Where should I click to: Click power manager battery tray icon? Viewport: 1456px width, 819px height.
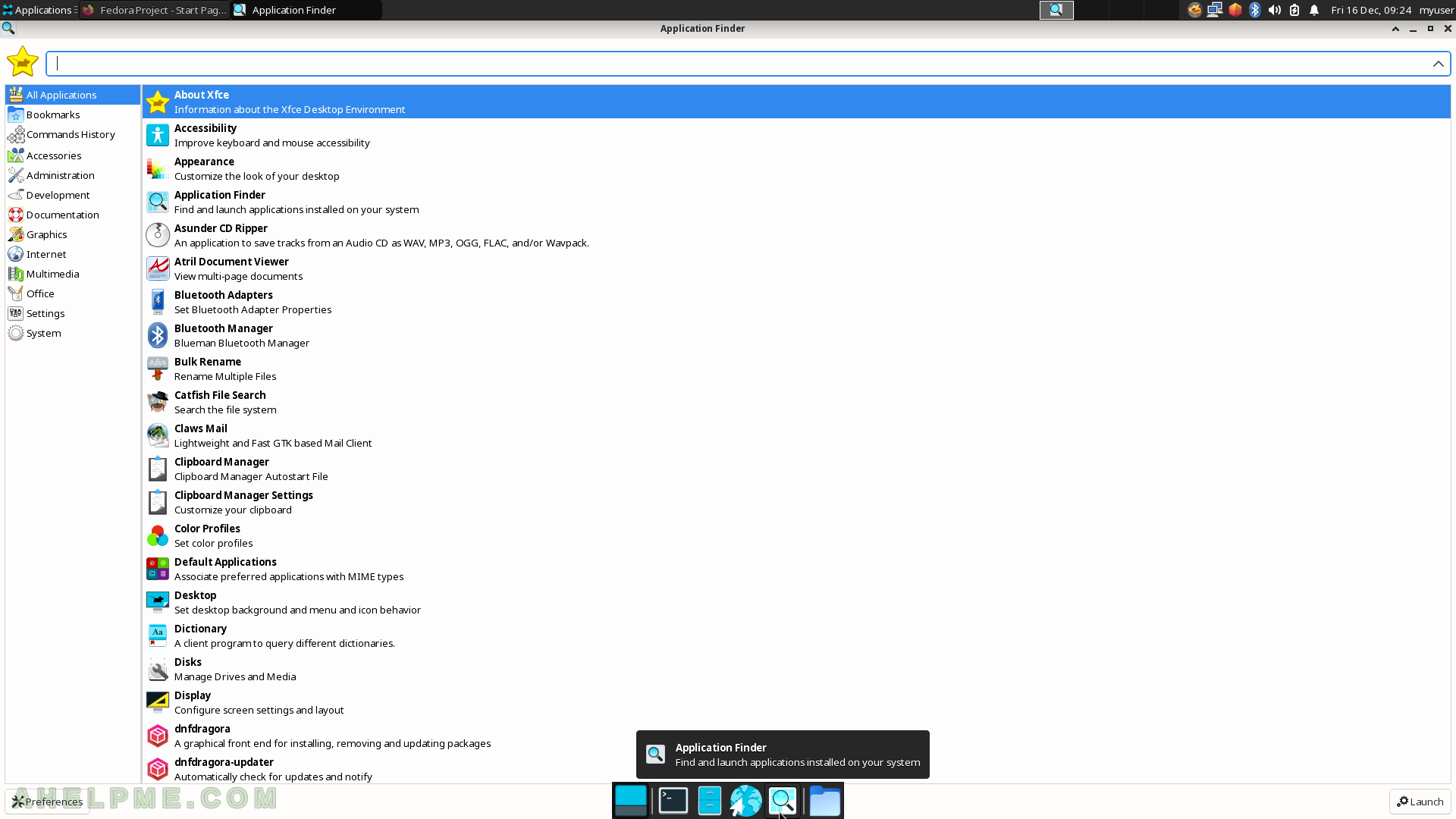pos(1294,10)
